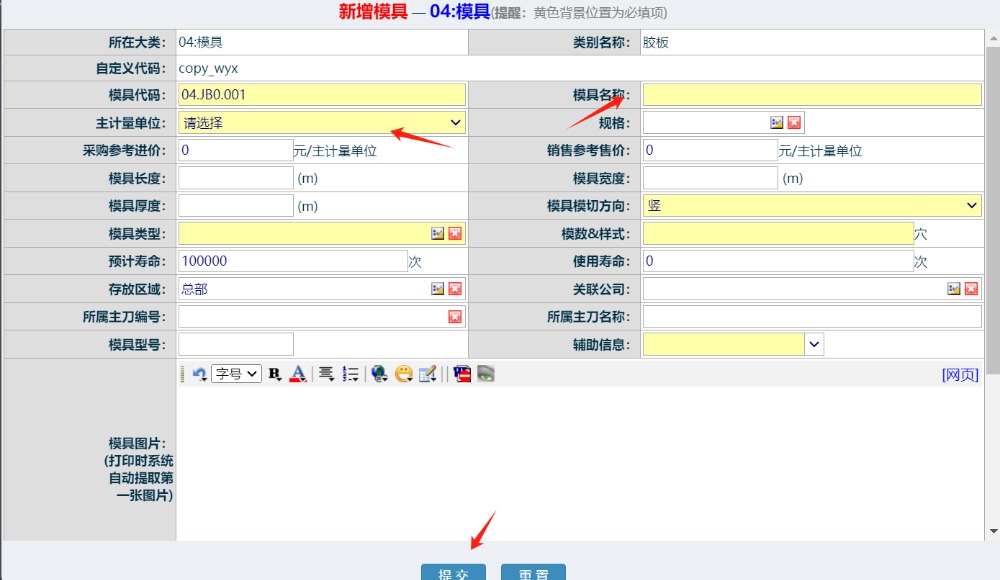
Task: Click into the 模具名称 input field
Action: pyautogui.click(x=812, y=95)
